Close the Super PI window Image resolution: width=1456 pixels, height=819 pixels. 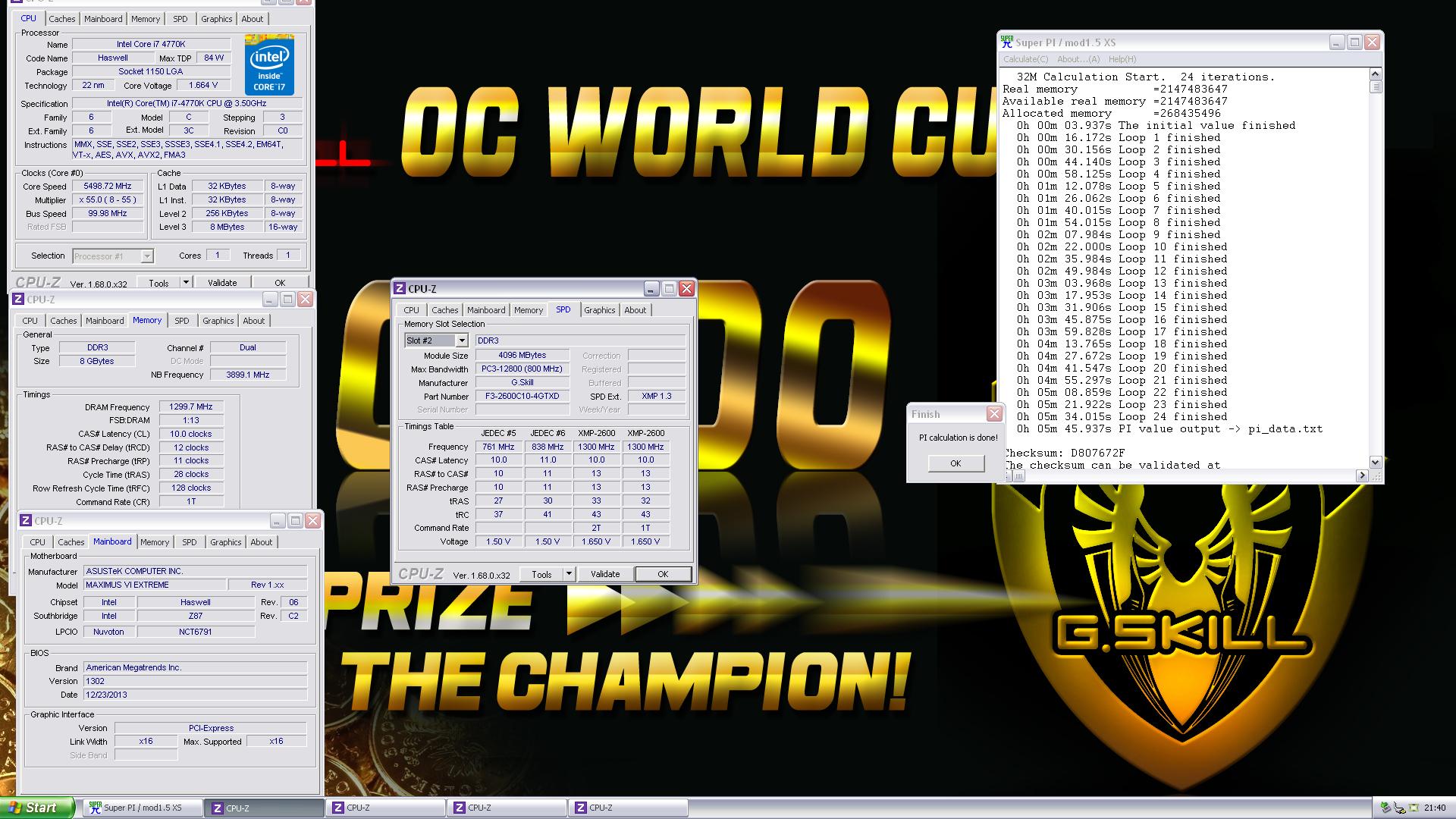pyautogui.click(x=1372, y=42)
